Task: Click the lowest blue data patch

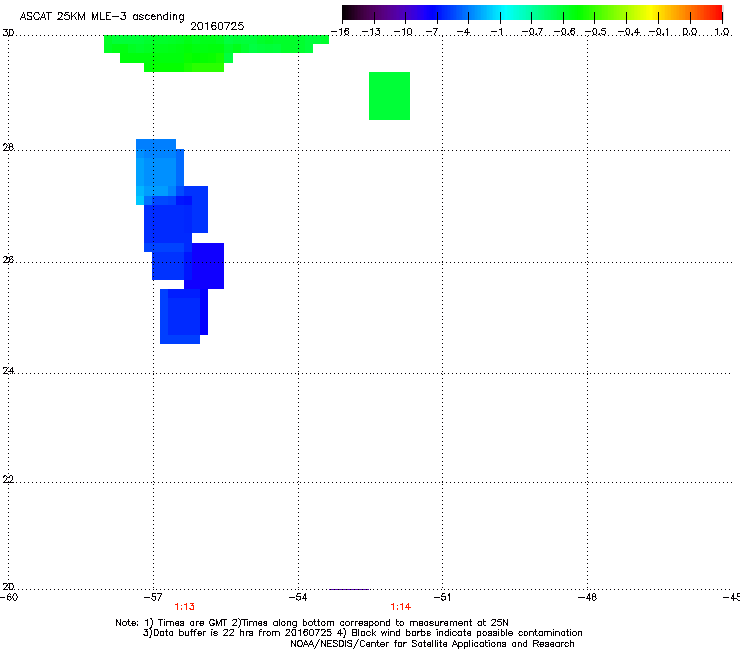Action: (x=183, y=316)
